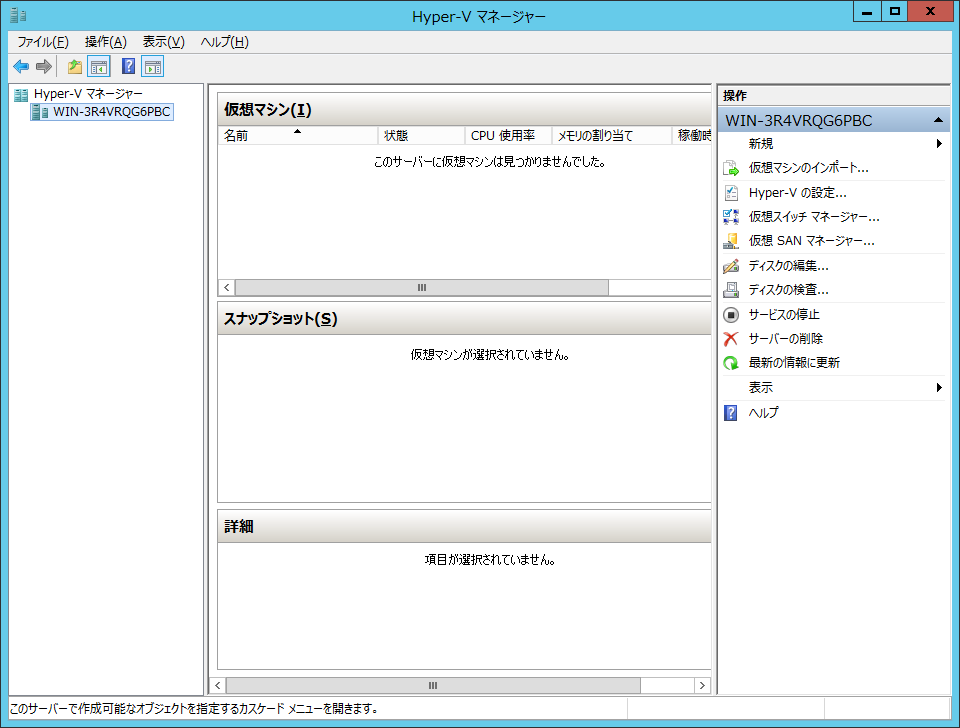Choose ディスクの編集... action
The height and width of the screenshot is (728, 960).
pos(789,266)
